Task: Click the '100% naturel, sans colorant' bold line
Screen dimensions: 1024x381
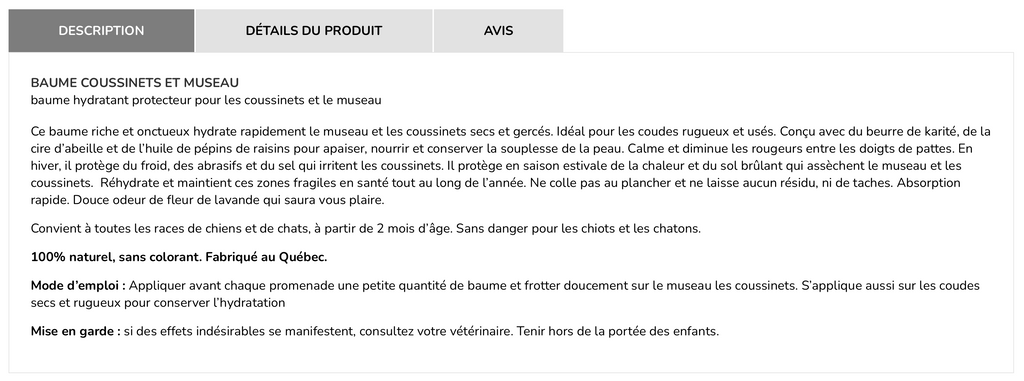Action: point(116,257)
